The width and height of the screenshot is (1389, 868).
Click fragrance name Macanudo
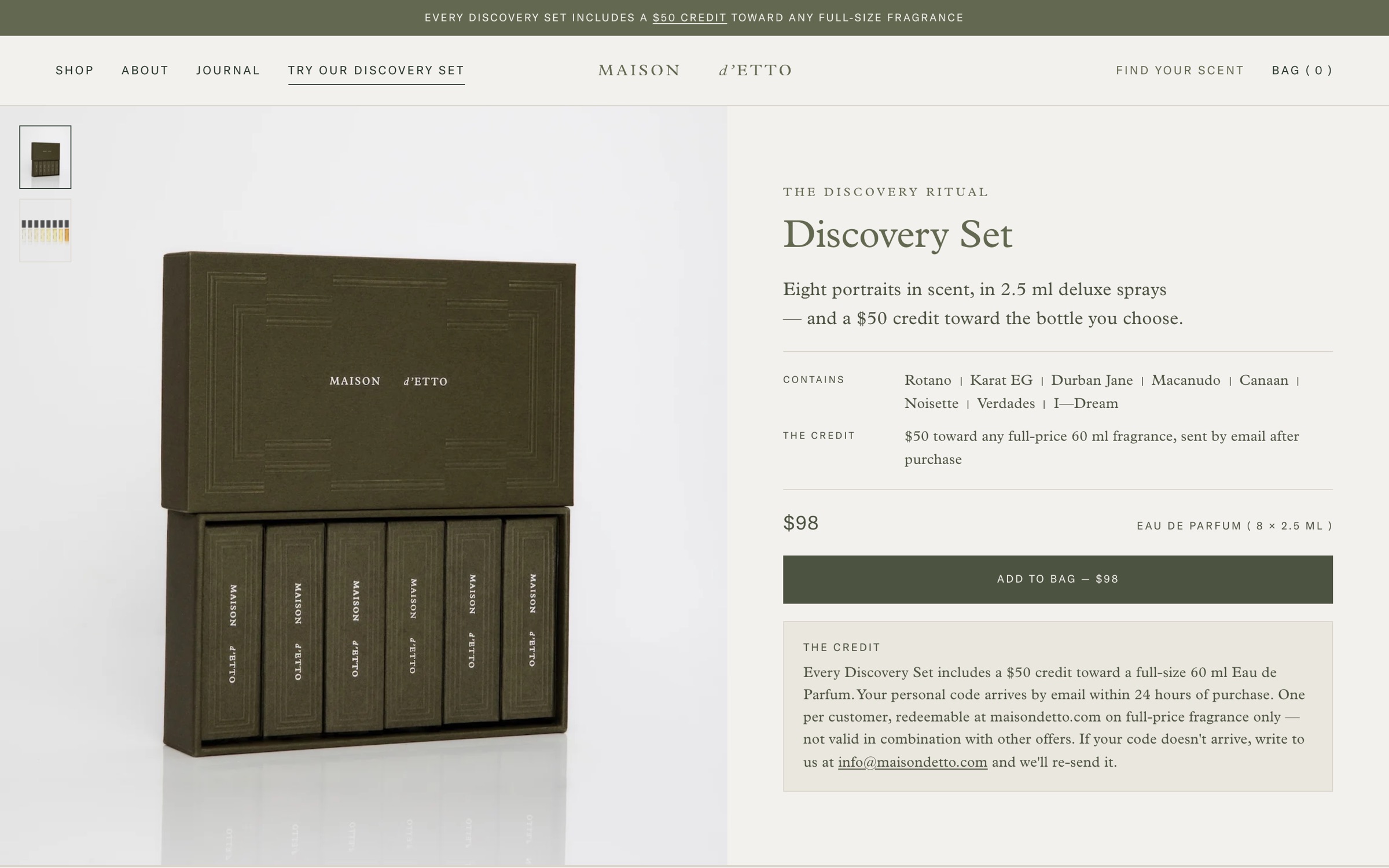[1186, 380]
